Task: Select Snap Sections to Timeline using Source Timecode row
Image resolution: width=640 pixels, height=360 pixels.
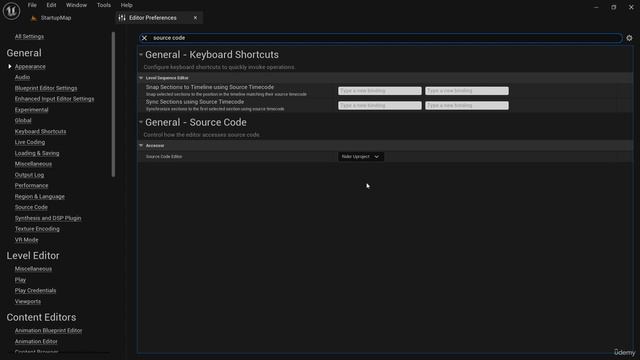Action: (385, 91)
